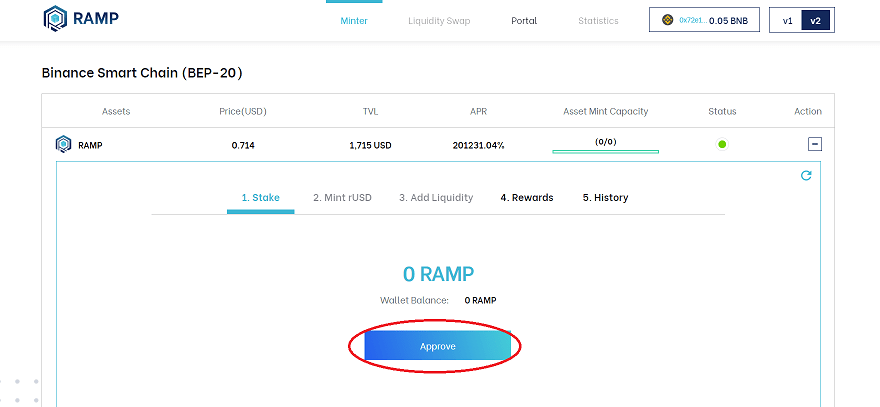The width and height of the screenshot is (880, 407).
Task: Refresh the stake panel with the refresh icon
Action: click(x=806, y=176)
